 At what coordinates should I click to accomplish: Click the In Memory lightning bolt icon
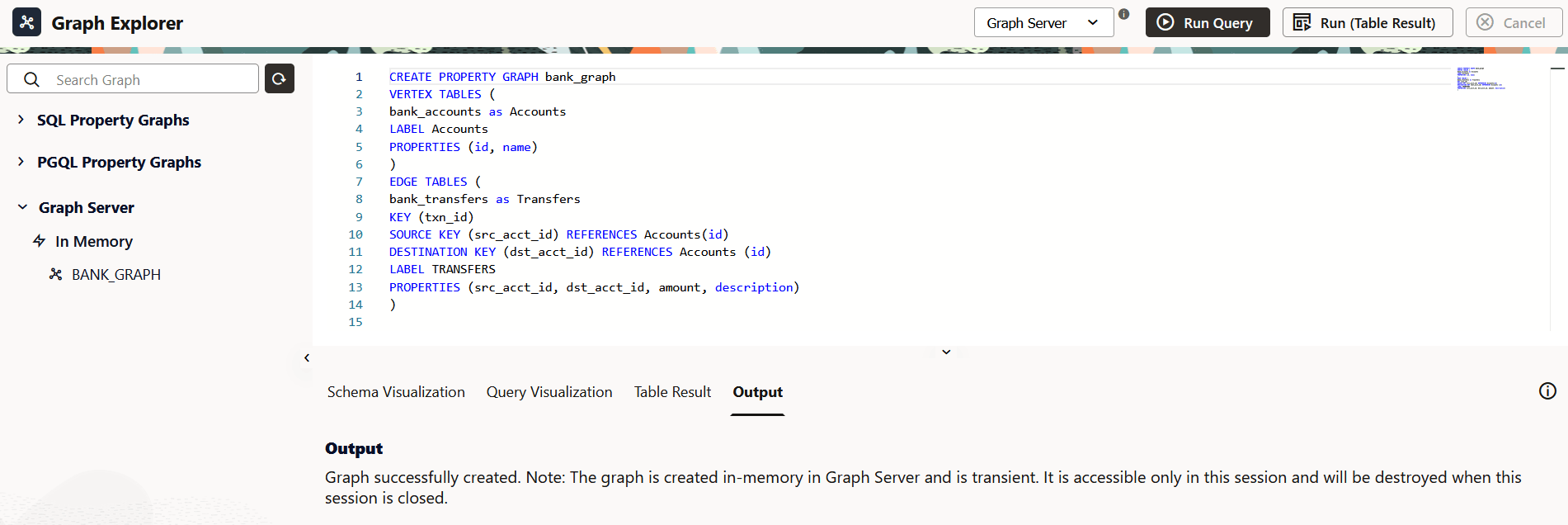pos(39,241)
